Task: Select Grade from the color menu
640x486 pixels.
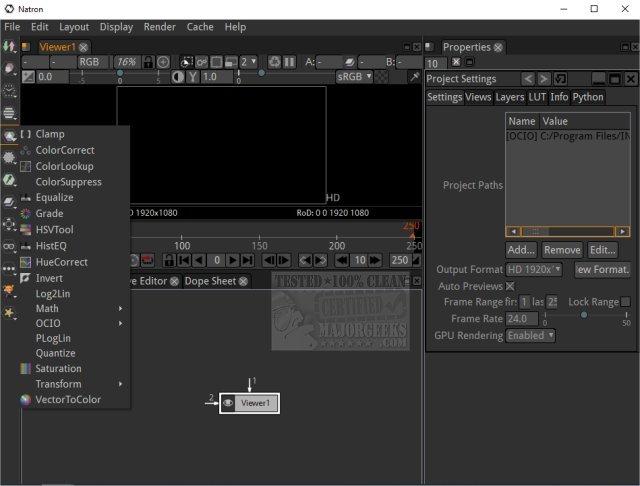Action: 49,214
